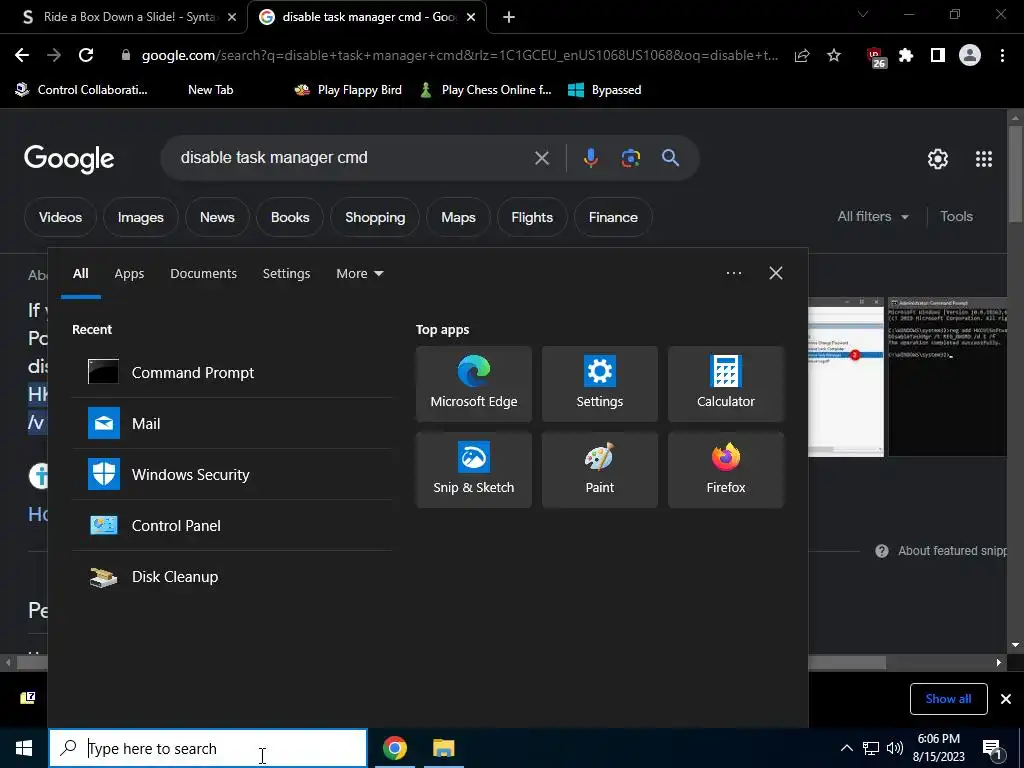Open Disk Cleanup from Recent list
The width and height of the screenshot is (1024, 768).
232,576
